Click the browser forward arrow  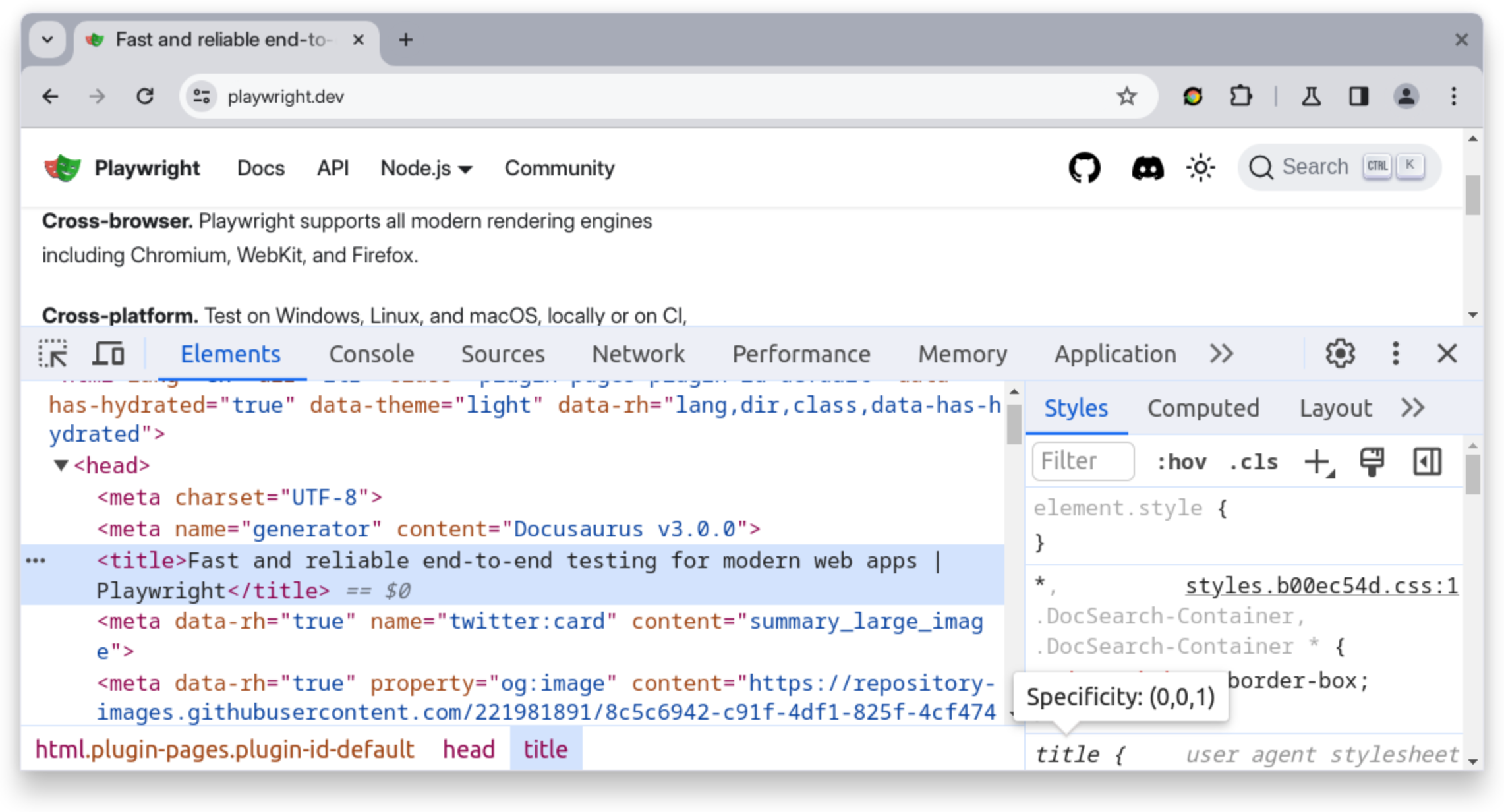(x=97, y=97)
